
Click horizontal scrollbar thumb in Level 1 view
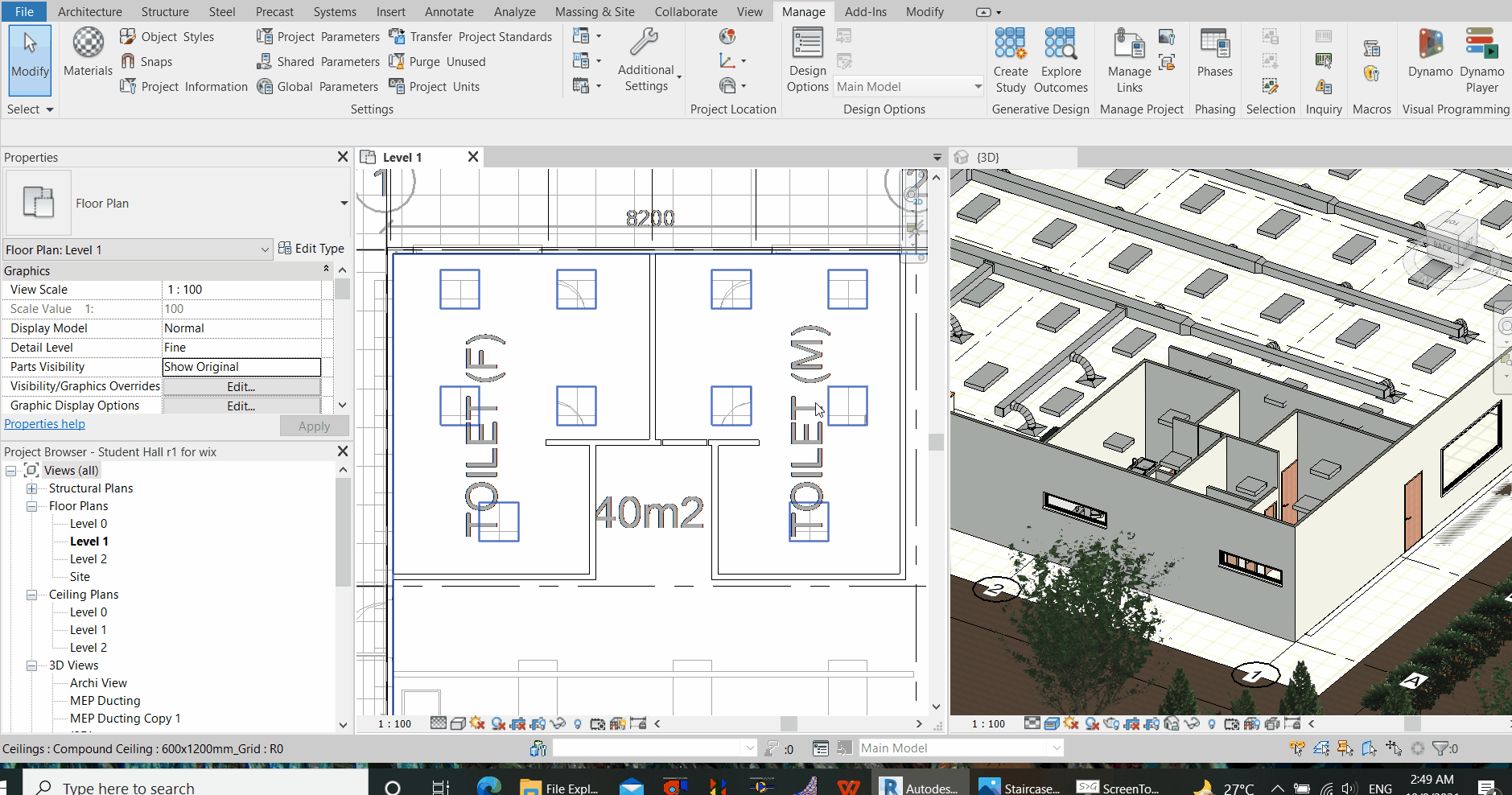coord(789,723)
